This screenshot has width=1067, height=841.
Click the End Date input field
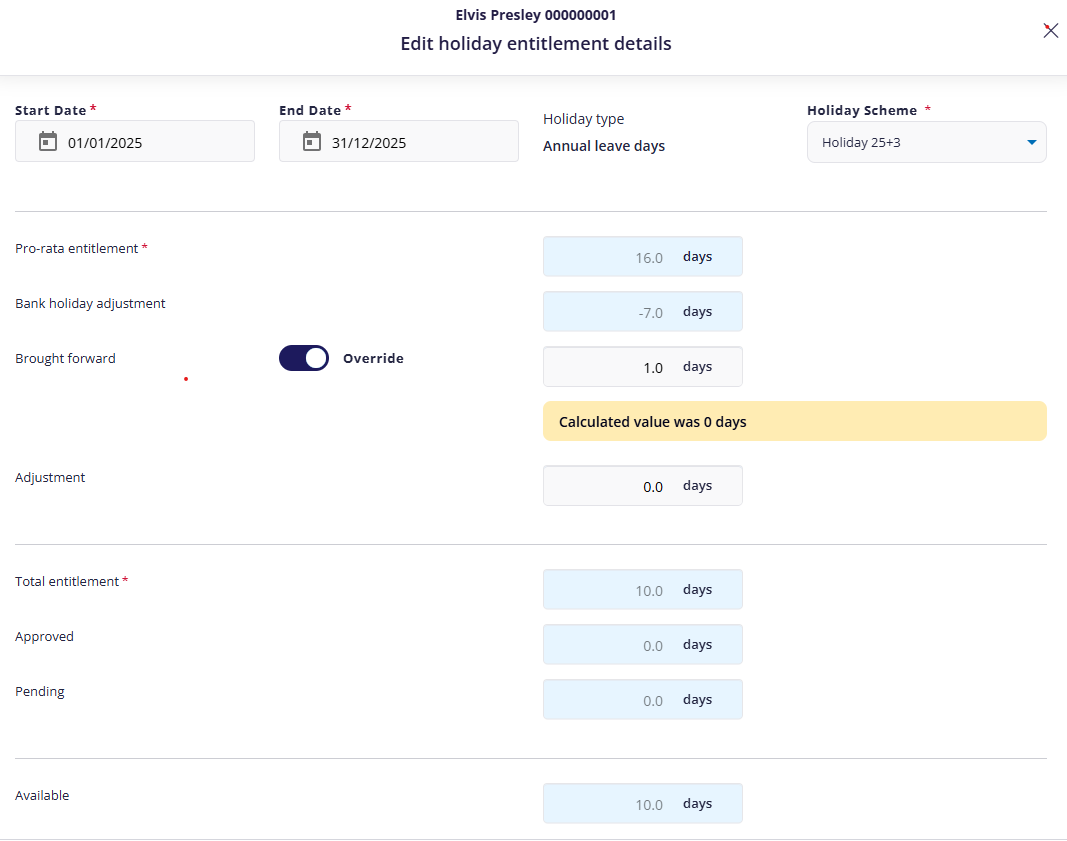pyautogui.click(x=414, y=142)
